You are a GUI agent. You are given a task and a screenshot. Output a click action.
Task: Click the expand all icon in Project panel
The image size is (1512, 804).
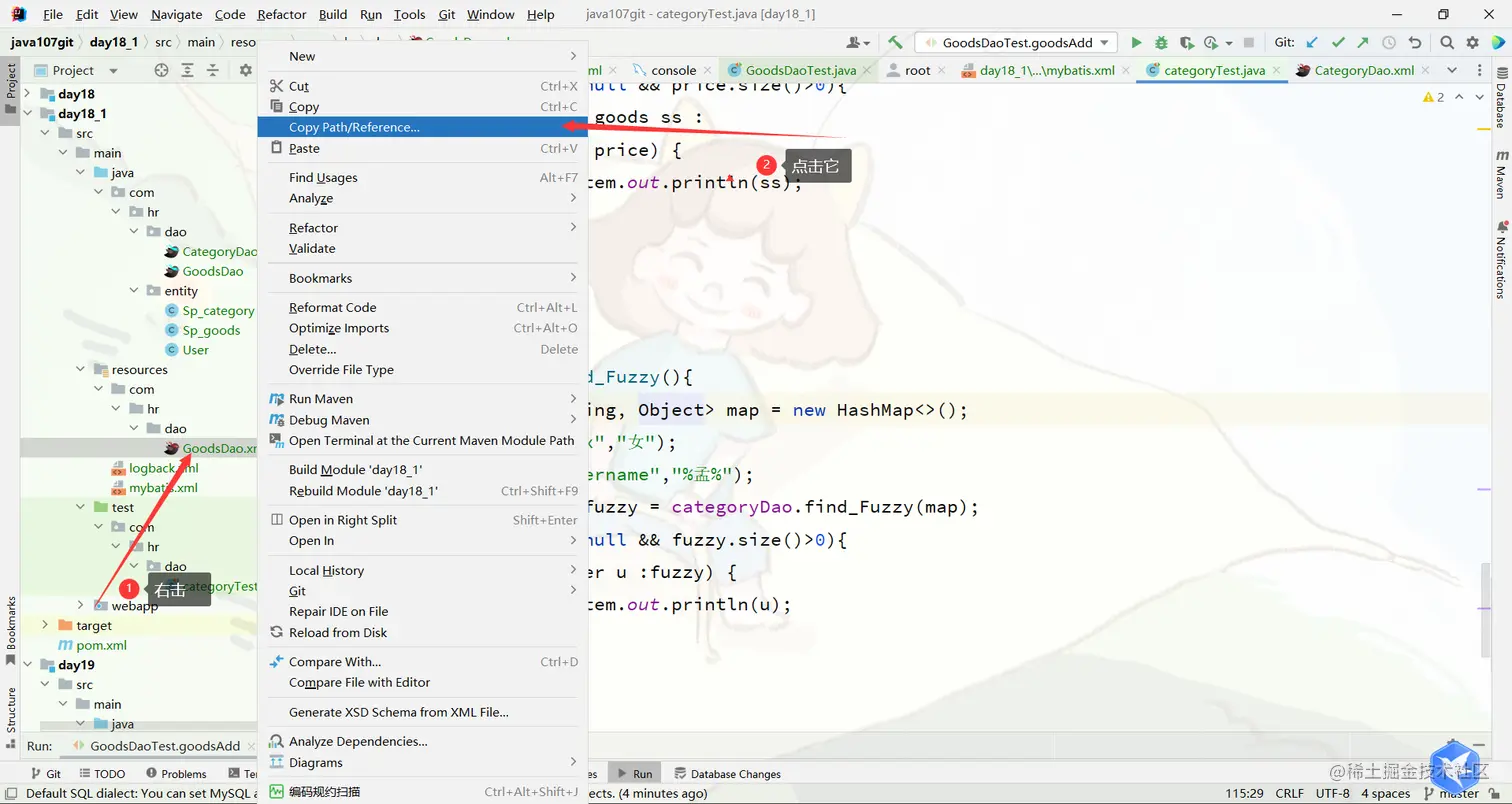[187, 70]
